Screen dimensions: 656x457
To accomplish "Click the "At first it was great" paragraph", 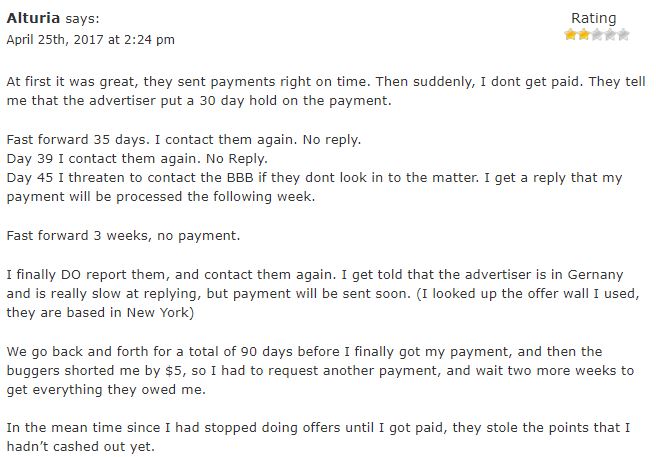I will [x=326, y=91].
